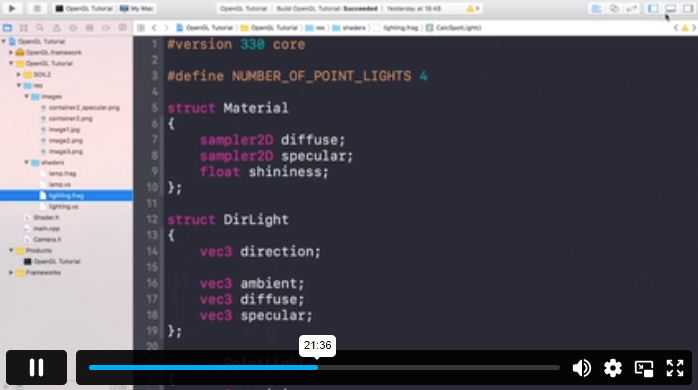Open the Project navigator folder icon
This screenshot has height=390, width=698.
coord(8,28)
